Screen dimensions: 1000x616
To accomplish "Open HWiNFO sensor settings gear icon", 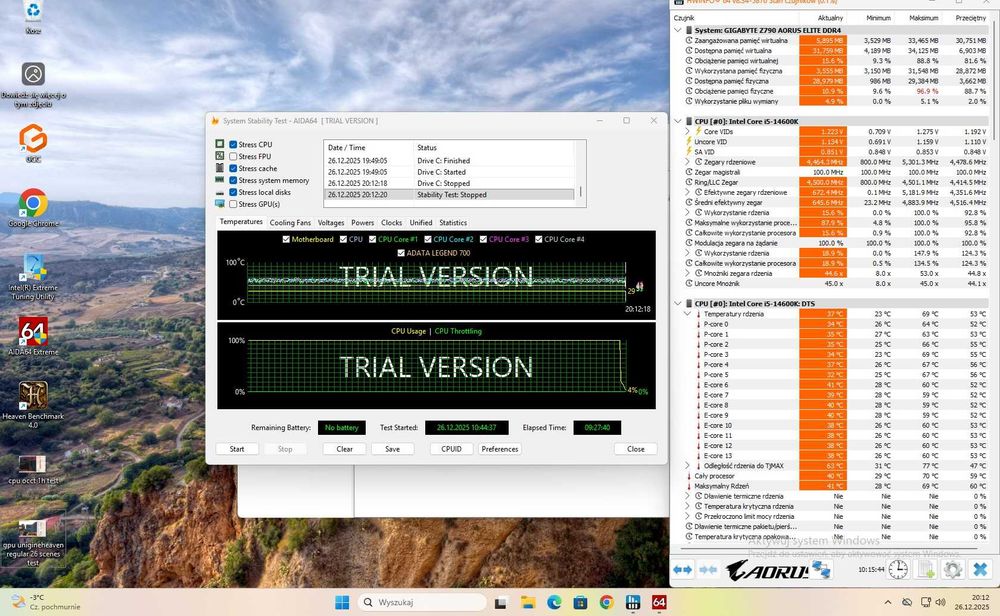I will point(953,569).
